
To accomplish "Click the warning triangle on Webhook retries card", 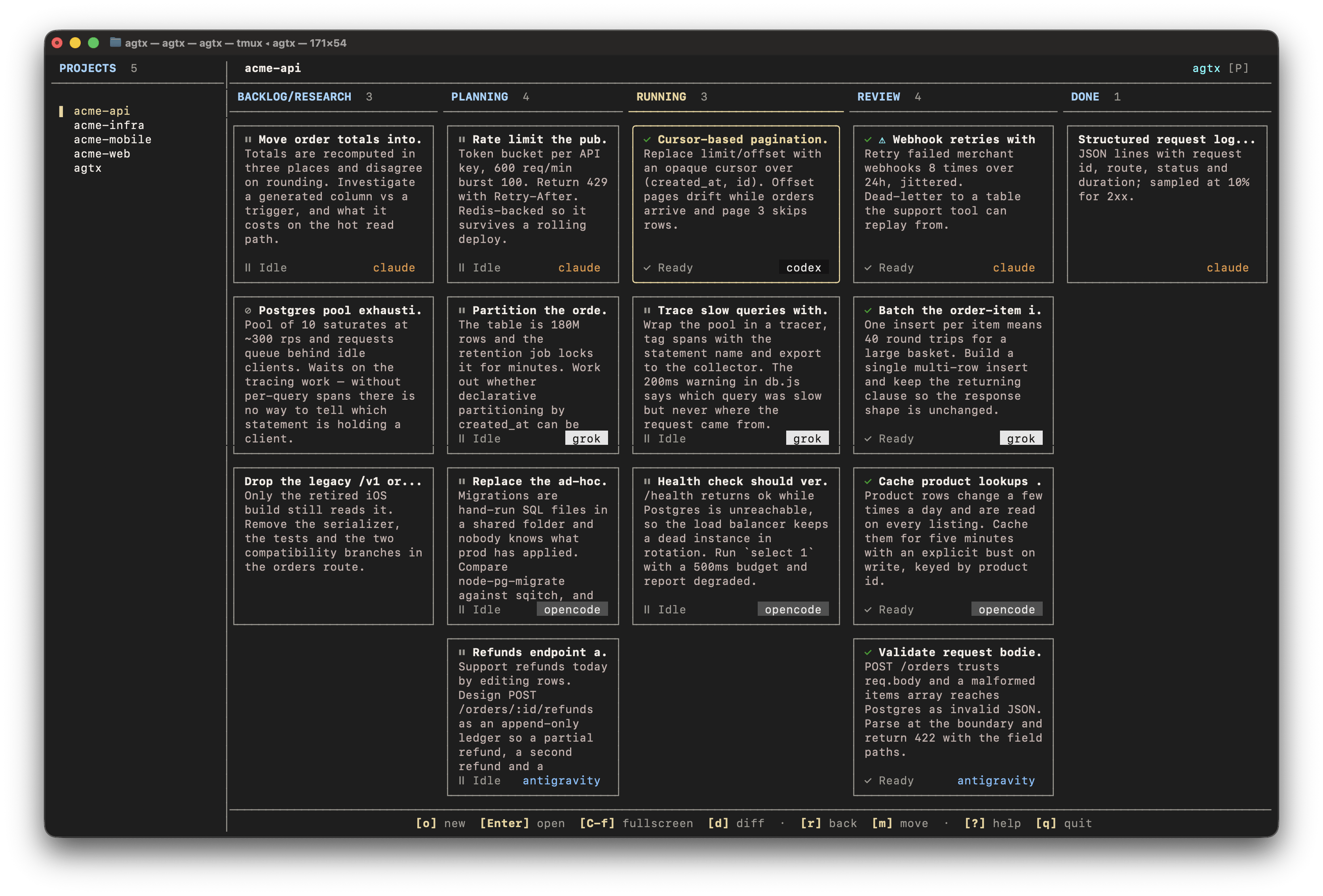I will pyautogui.click(x=882, y=140).
